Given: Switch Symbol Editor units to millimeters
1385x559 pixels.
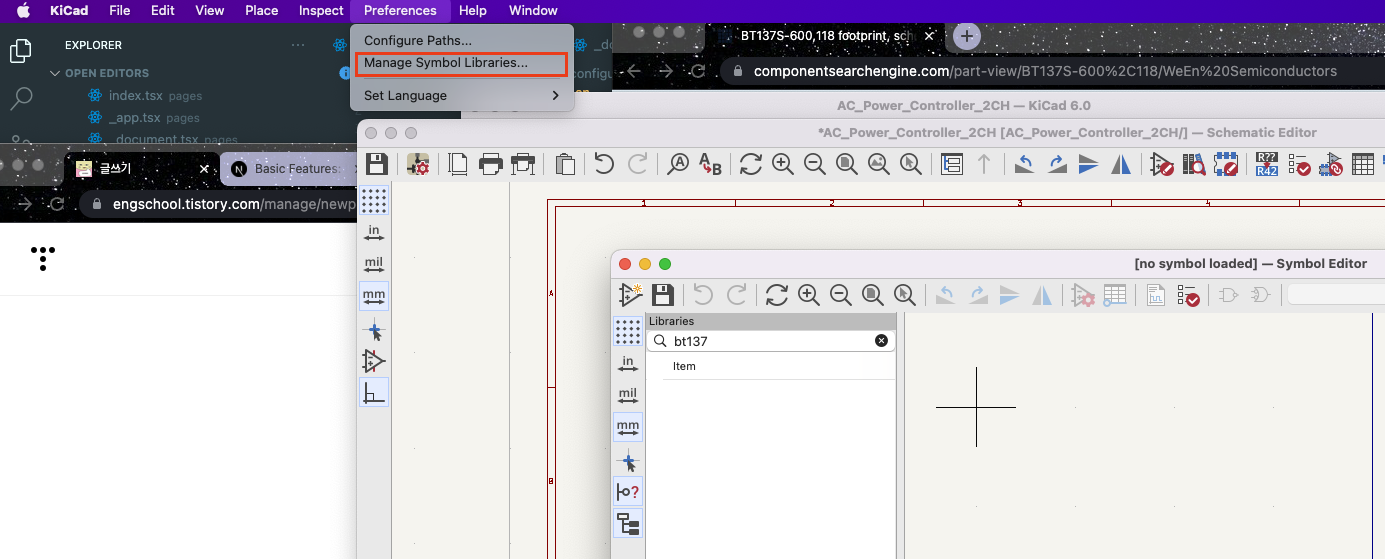Looking at the screenshot, I should (x=628, y=427).
